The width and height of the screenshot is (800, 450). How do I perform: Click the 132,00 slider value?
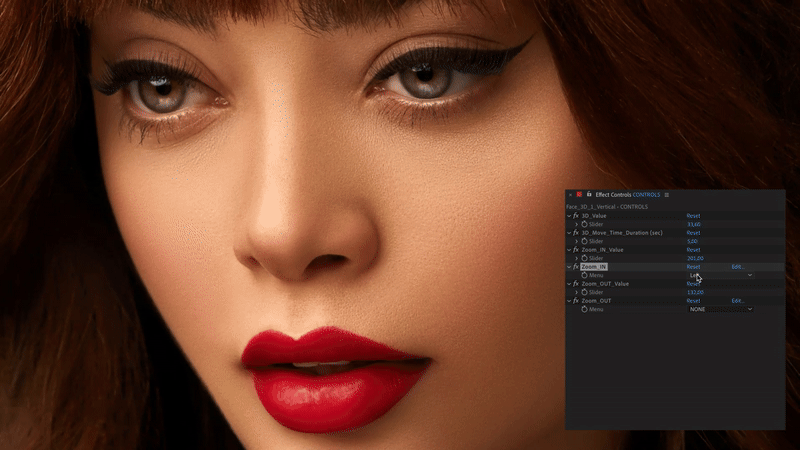pos(695,292)
